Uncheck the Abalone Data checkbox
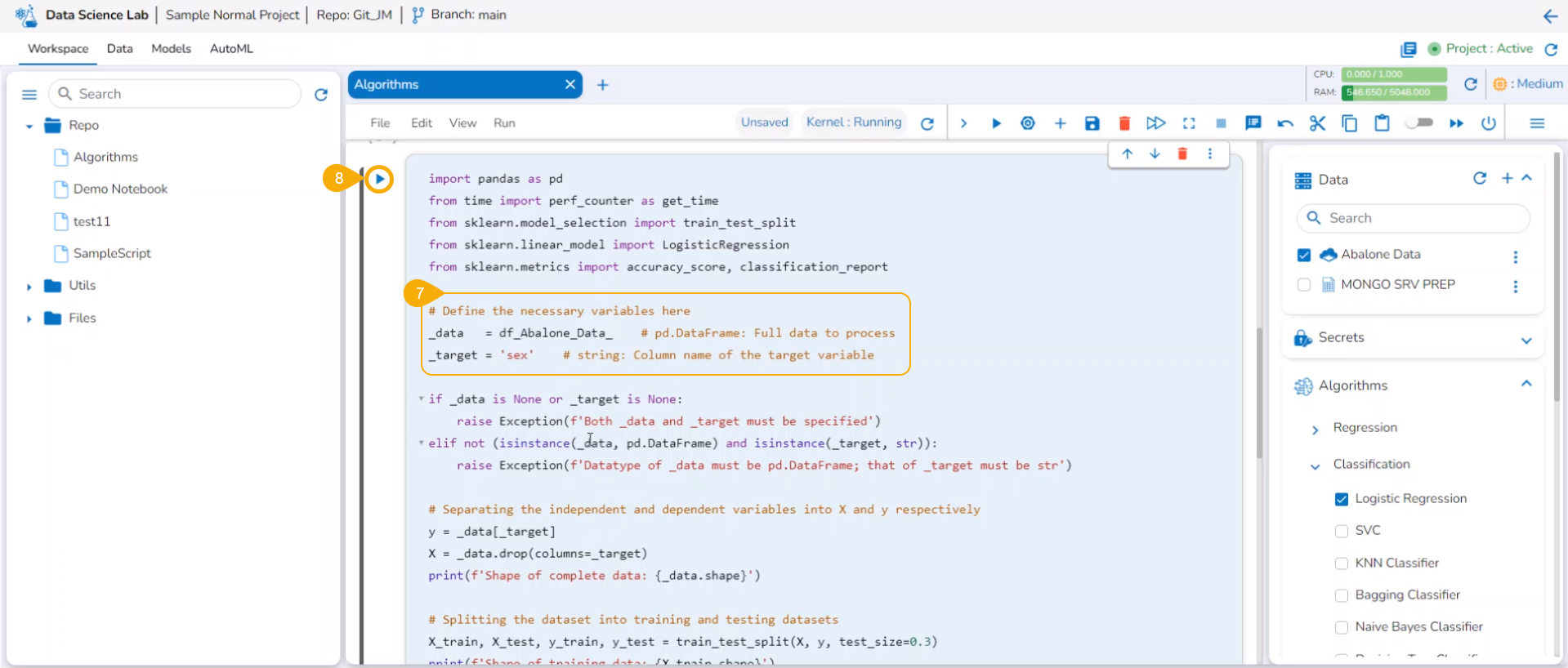This screenshot has width=1568, height=668. pos(1304,255)
